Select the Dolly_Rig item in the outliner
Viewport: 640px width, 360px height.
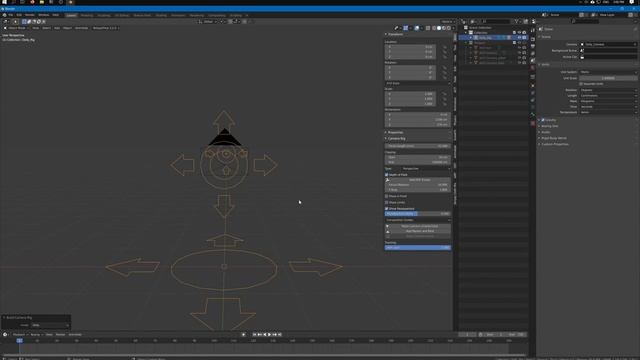485,38
